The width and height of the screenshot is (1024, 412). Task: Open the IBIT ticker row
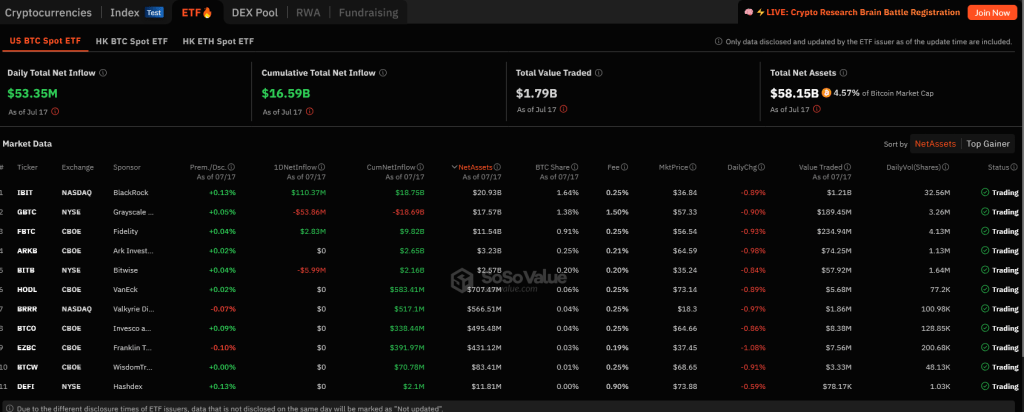[x=512, y=193]
